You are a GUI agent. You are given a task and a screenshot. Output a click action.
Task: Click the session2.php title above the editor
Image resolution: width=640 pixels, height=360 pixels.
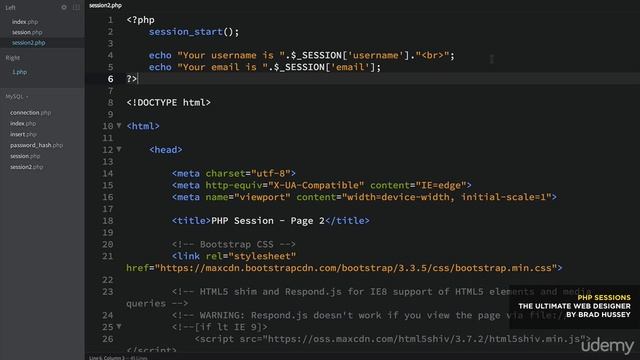[x=105, y=5]
